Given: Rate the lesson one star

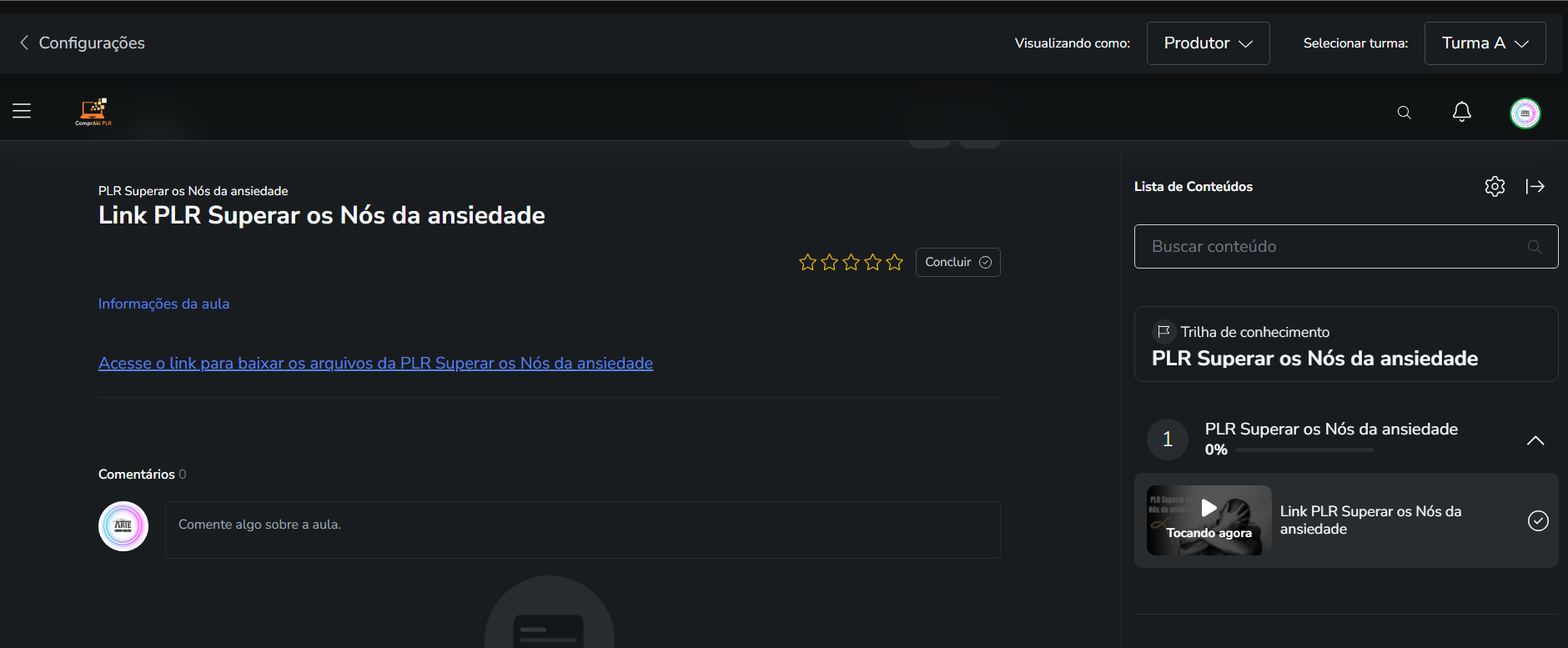Looking at the screenshot, I should click(x=807, y=263).
